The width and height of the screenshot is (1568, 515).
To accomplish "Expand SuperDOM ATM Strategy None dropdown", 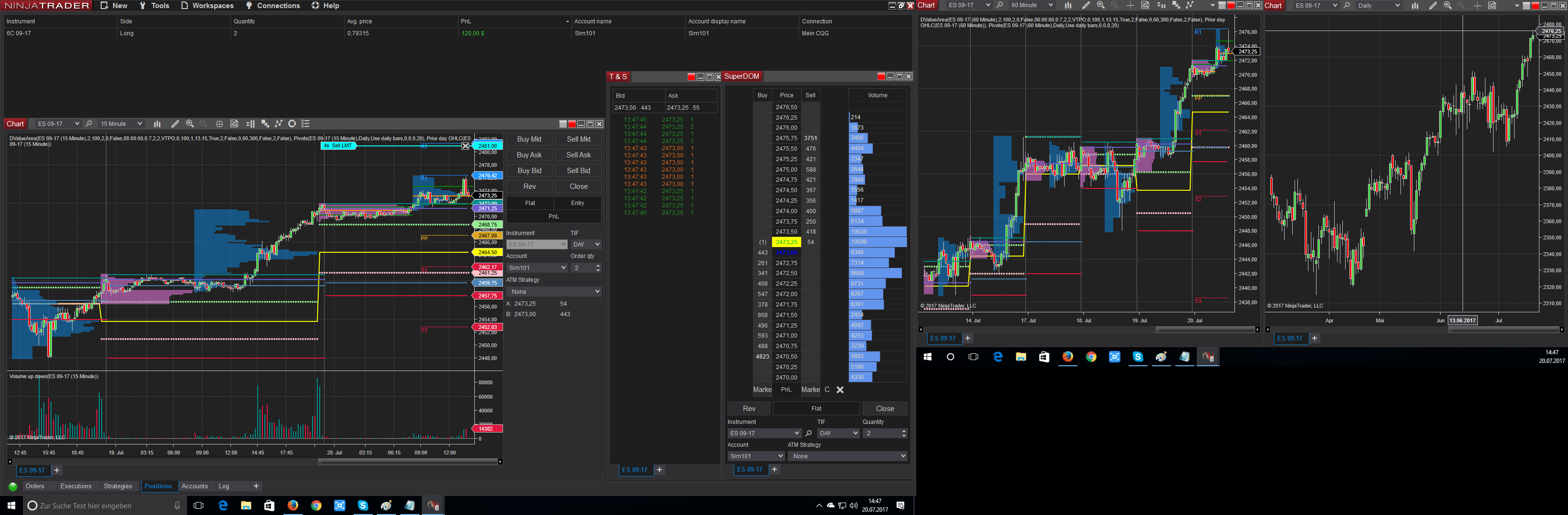I will [x=847, y=456].
